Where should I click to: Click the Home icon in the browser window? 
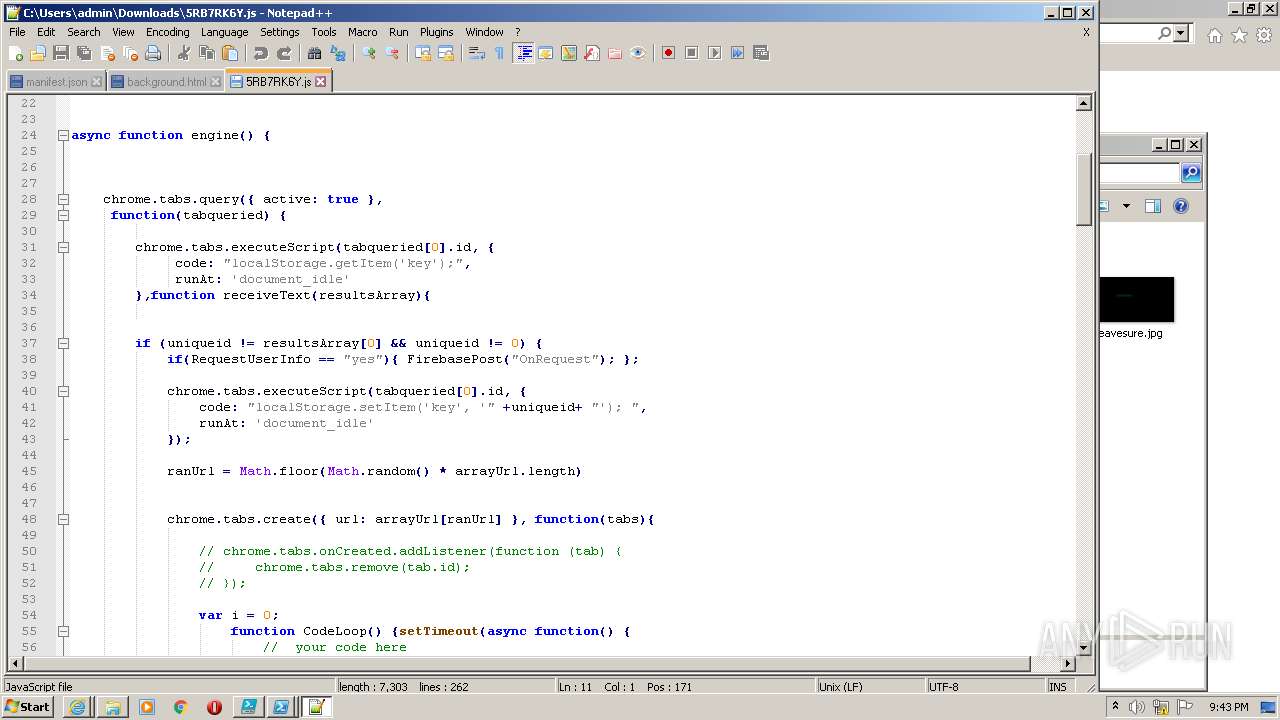click(1214, 35)
